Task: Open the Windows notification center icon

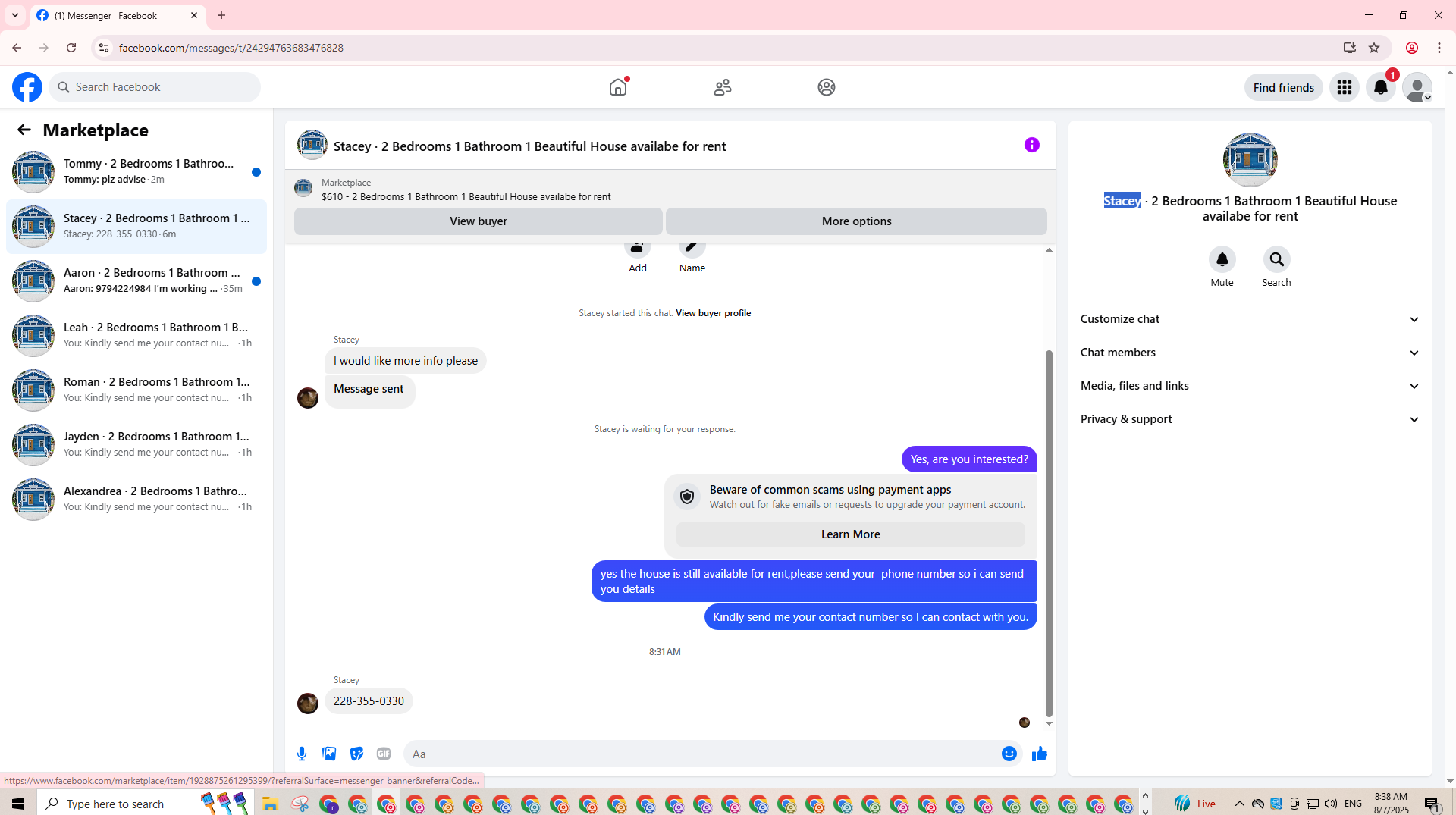Action: pos(1432,804)
